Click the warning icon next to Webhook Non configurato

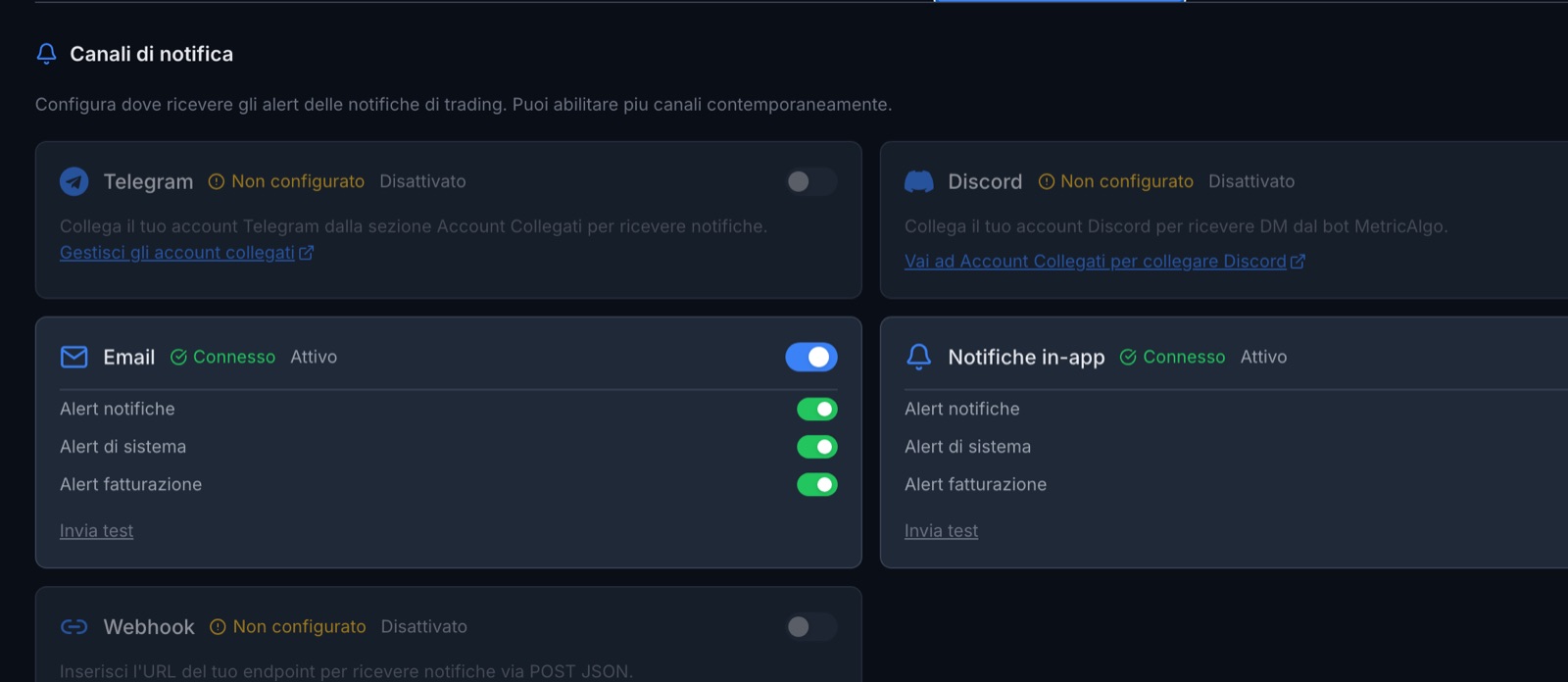click(x=218, y=626)
